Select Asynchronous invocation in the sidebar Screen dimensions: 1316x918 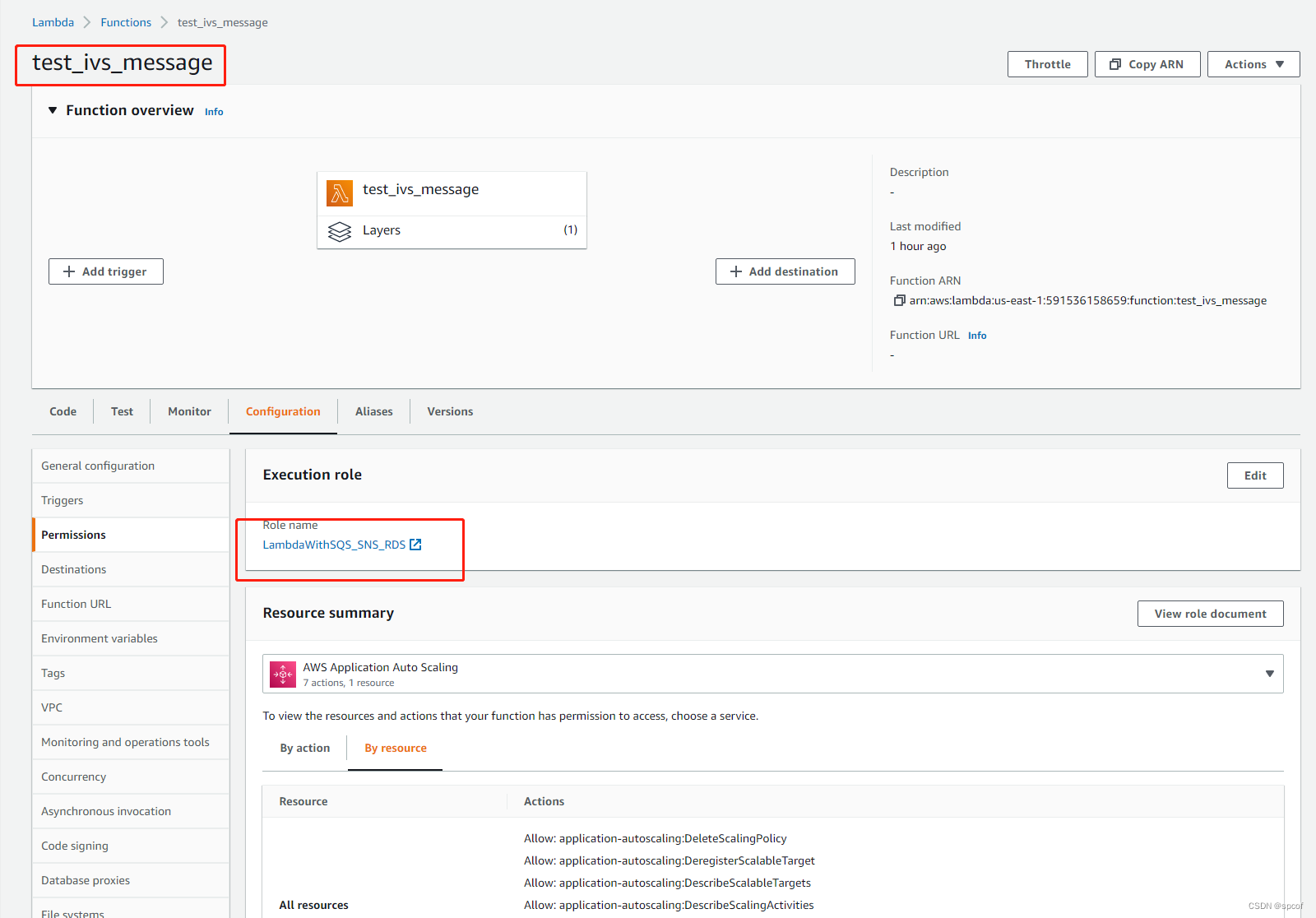pyautogui.click(x=131, y=811)
